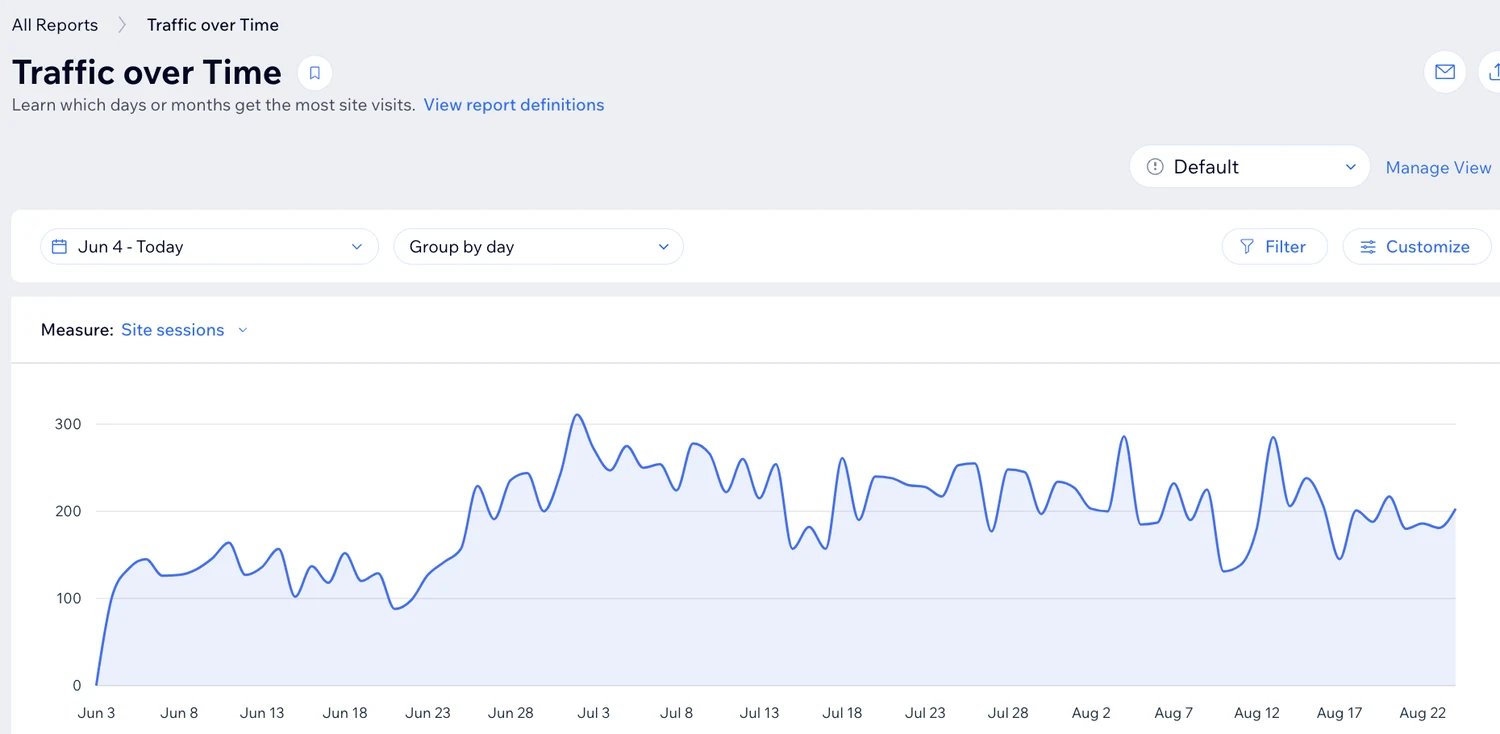Click the Aug 17 axis label

[x=1340, y=713]
